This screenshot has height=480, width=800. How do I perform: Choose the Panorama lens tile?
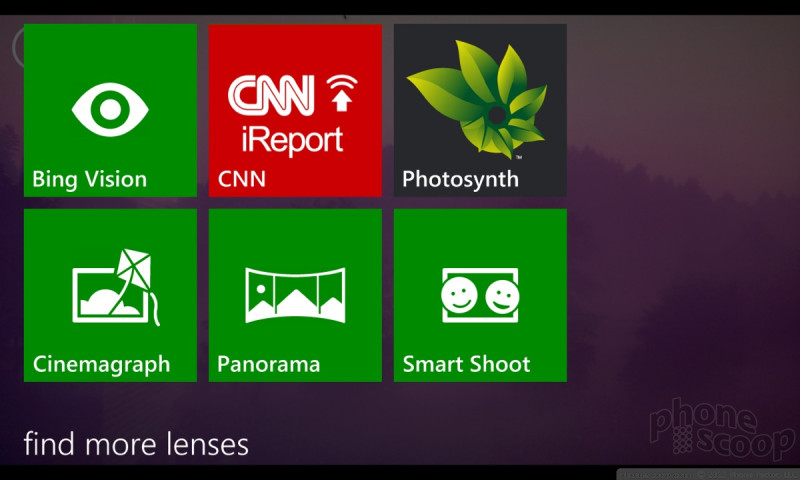[x=295, y=295]
